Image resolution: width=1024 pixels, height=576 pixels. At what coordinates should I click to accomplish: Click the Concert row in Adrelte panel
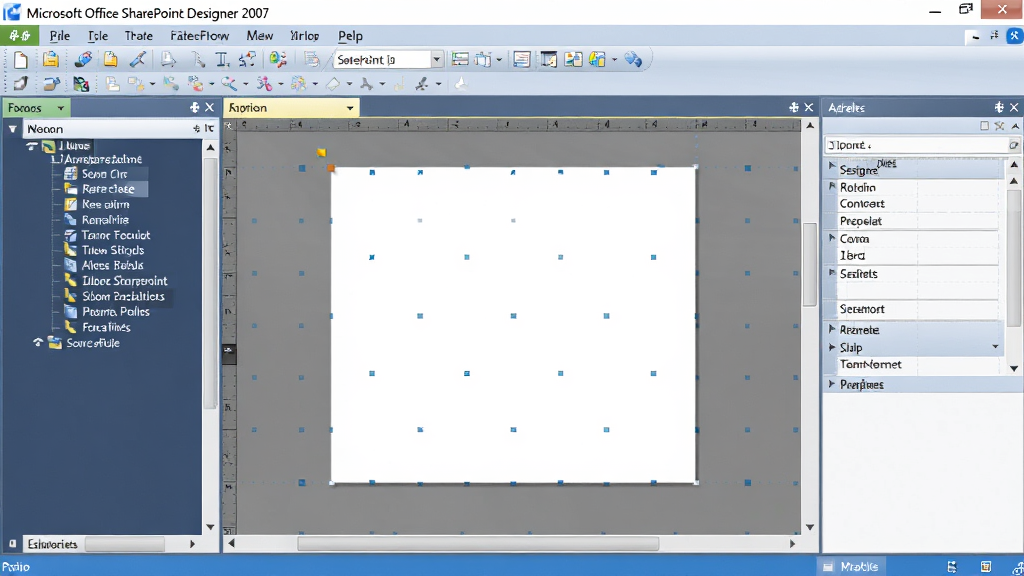(917, 204)
